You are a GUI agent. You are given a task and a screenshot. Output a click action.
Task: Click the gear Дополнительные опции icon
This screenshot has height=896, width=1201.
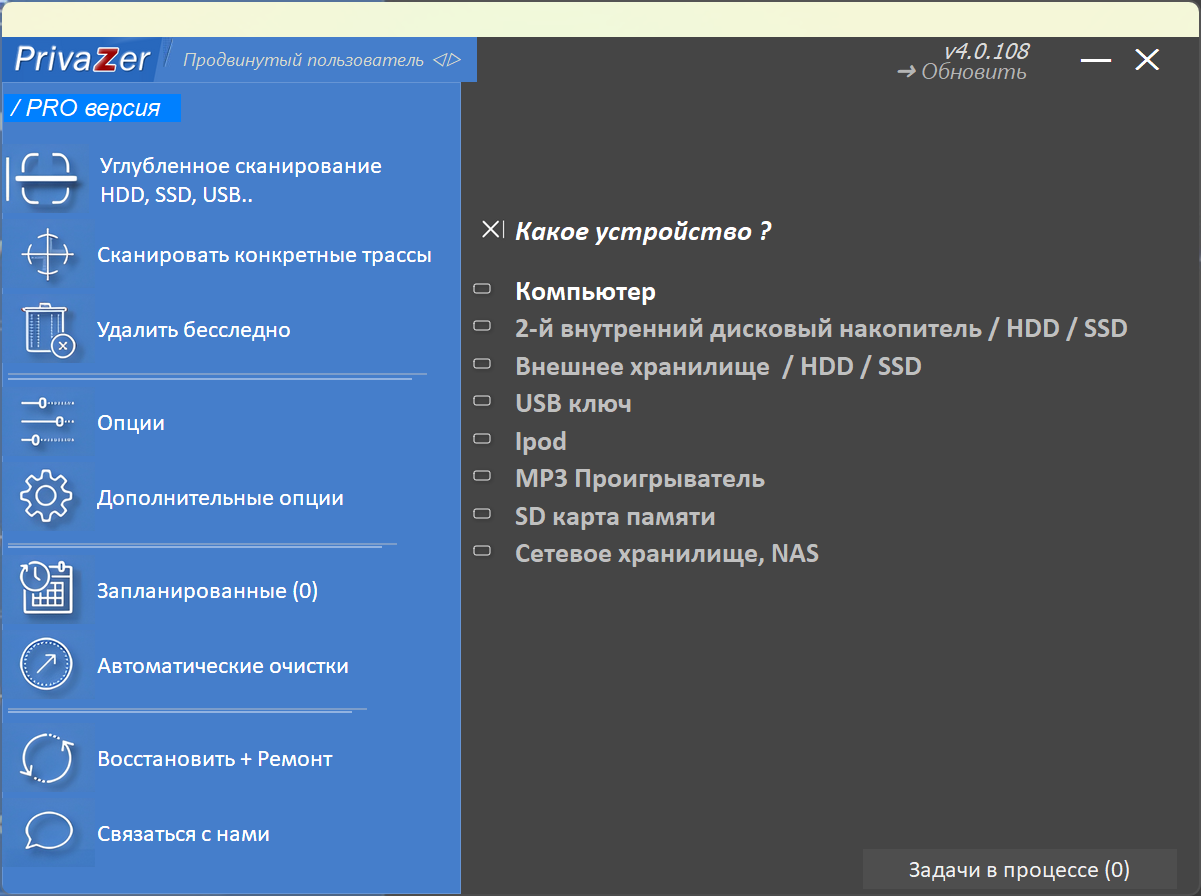47,498
